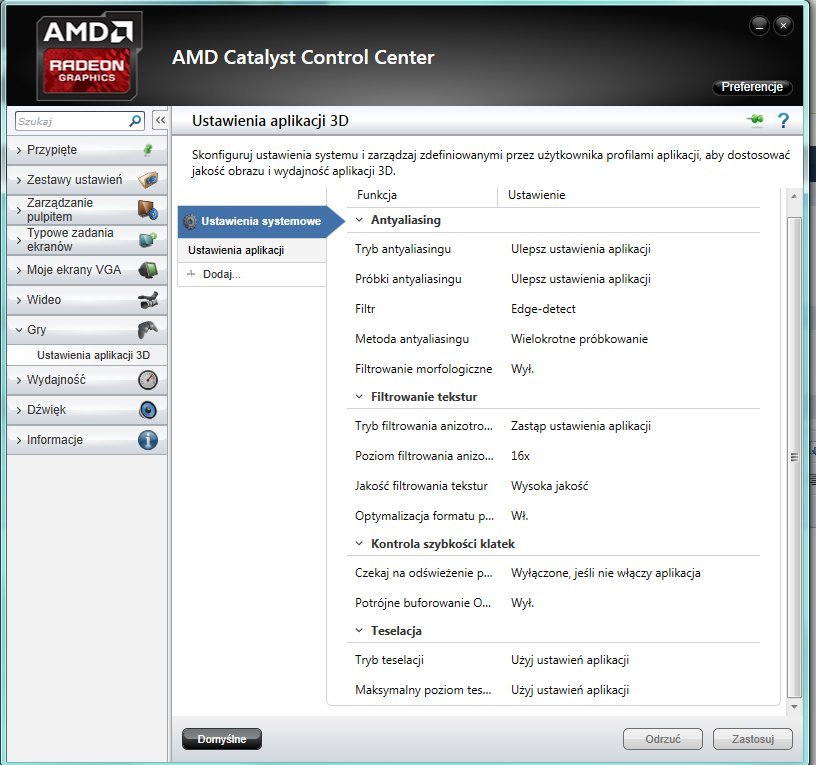Click the Funkcja column header
The image size is (816, 765).
coord(377,195)
